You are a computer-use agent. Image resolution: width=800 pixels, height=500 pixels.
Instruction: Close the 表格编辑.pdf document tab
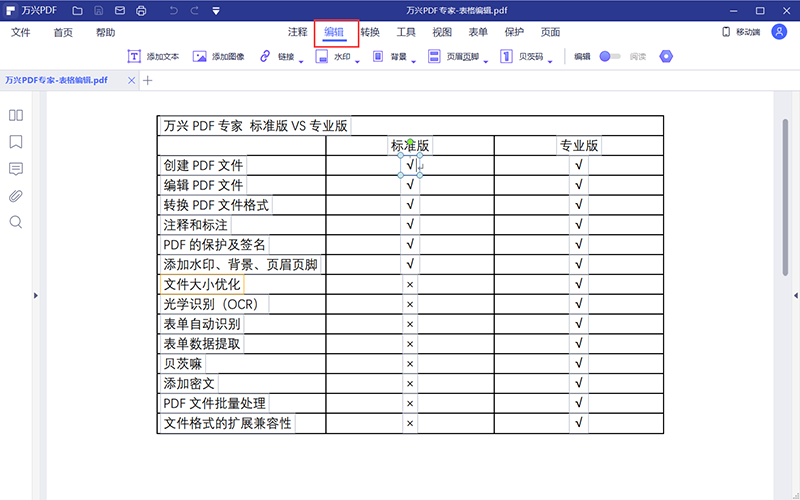coord(132,80)
